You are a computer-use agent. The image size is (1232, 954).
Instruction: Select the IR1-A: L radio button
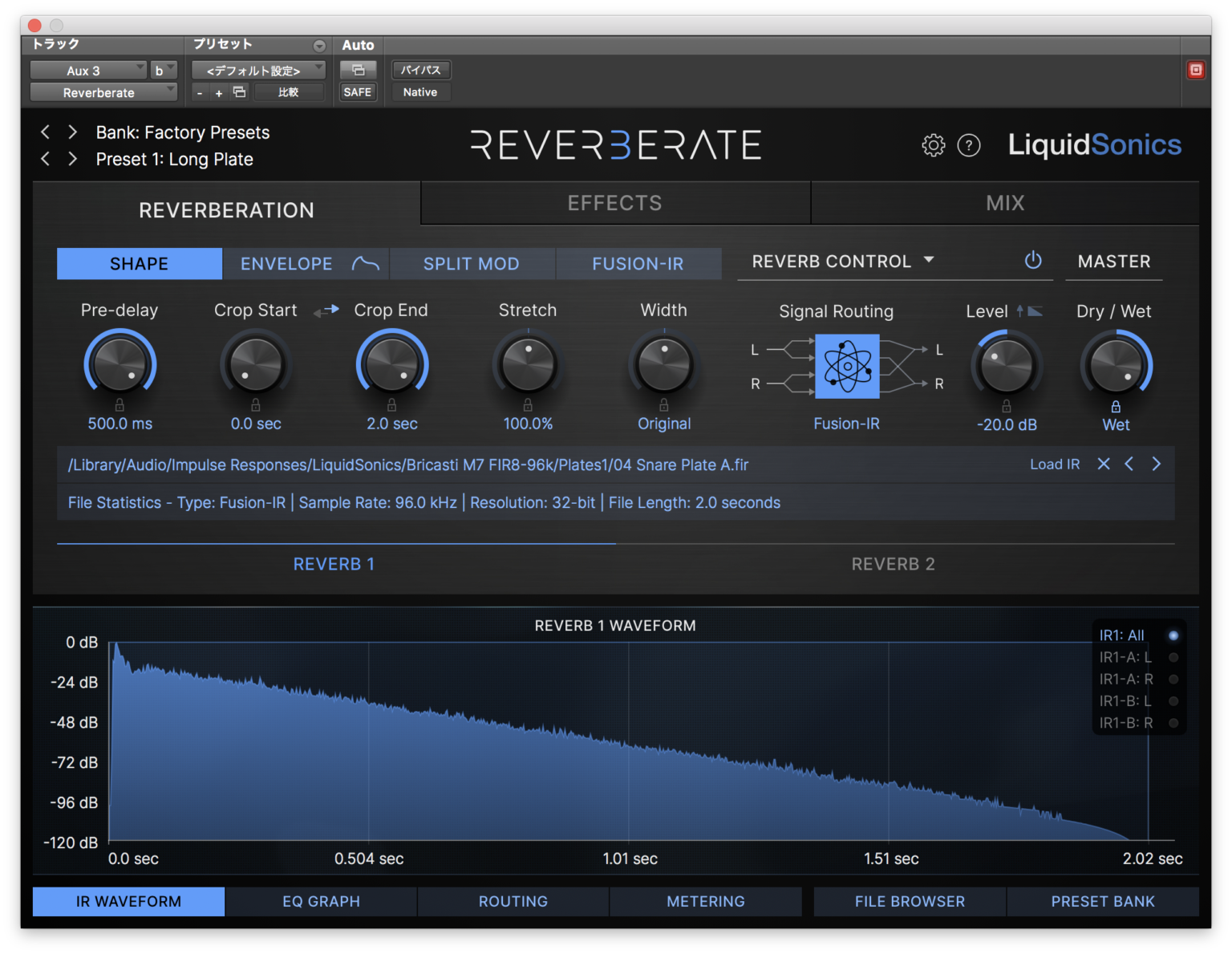1173,656
